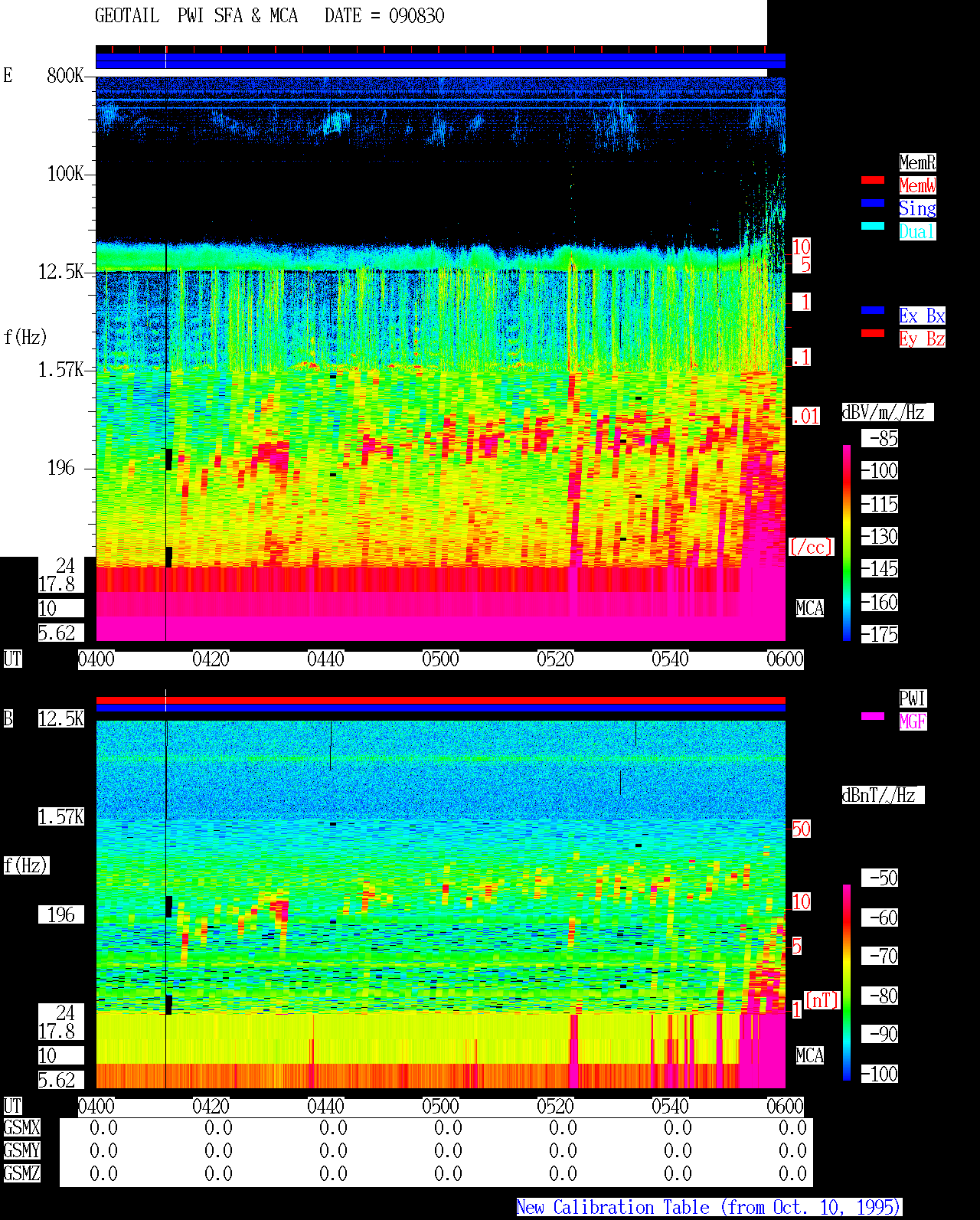Viewport: 980px width, 1220px height.
Task: Click the 0440 UT tick under E panel
Action: tap(325, 659)
